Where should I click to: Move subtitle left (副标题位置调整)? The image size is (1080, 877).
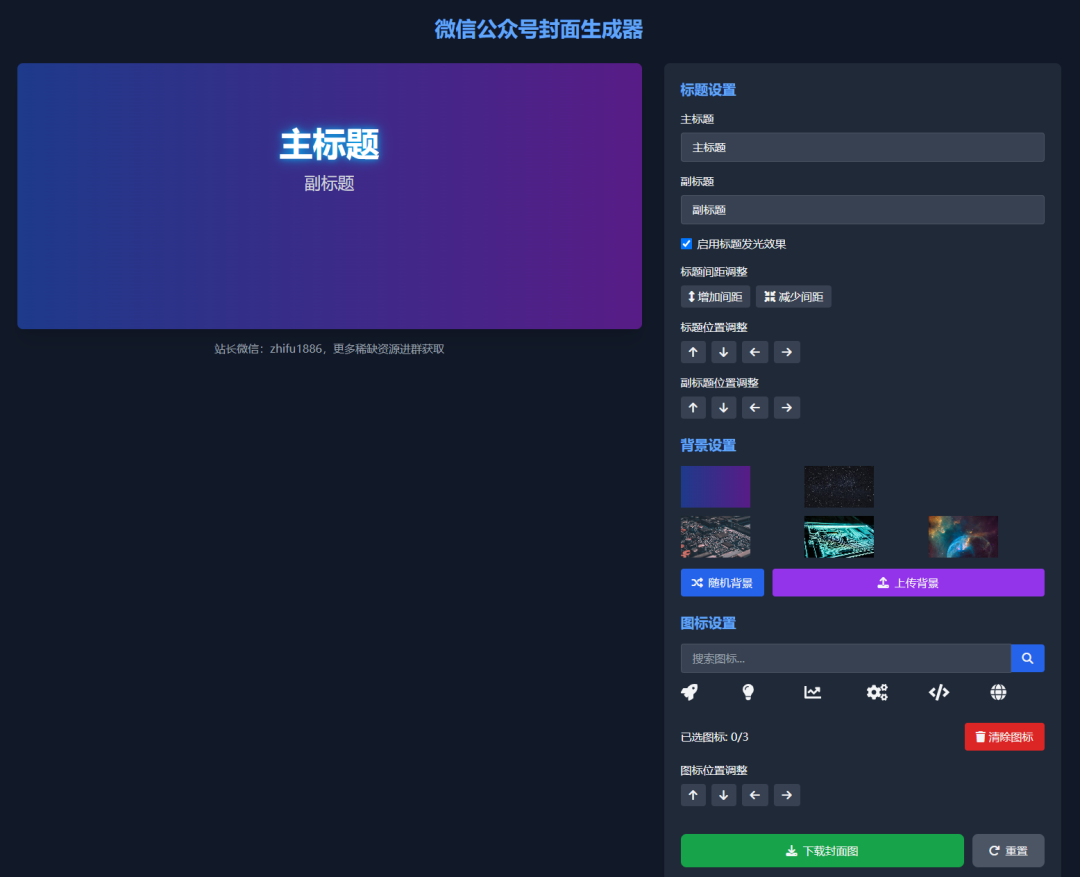coord(755,408)
